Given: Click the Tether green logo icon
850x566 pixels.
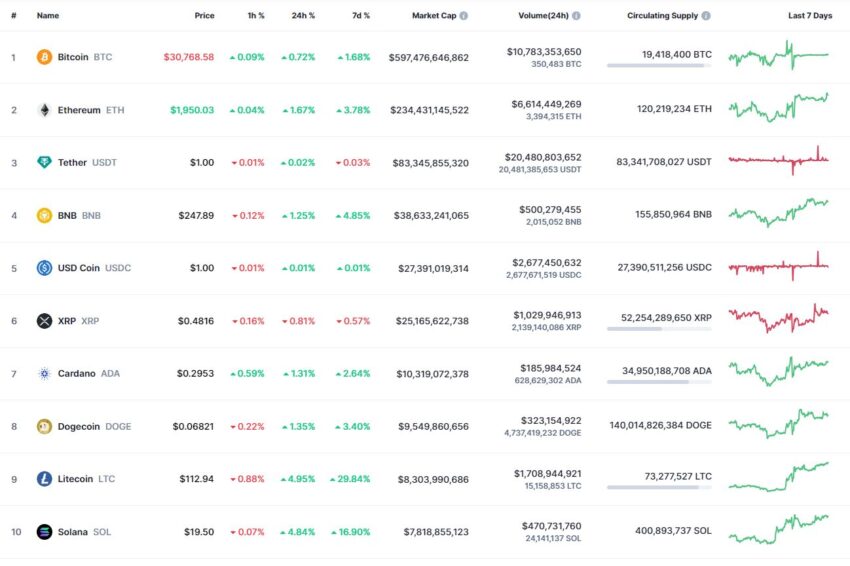Looking at the screenshot, I should [x=44, y=162].
